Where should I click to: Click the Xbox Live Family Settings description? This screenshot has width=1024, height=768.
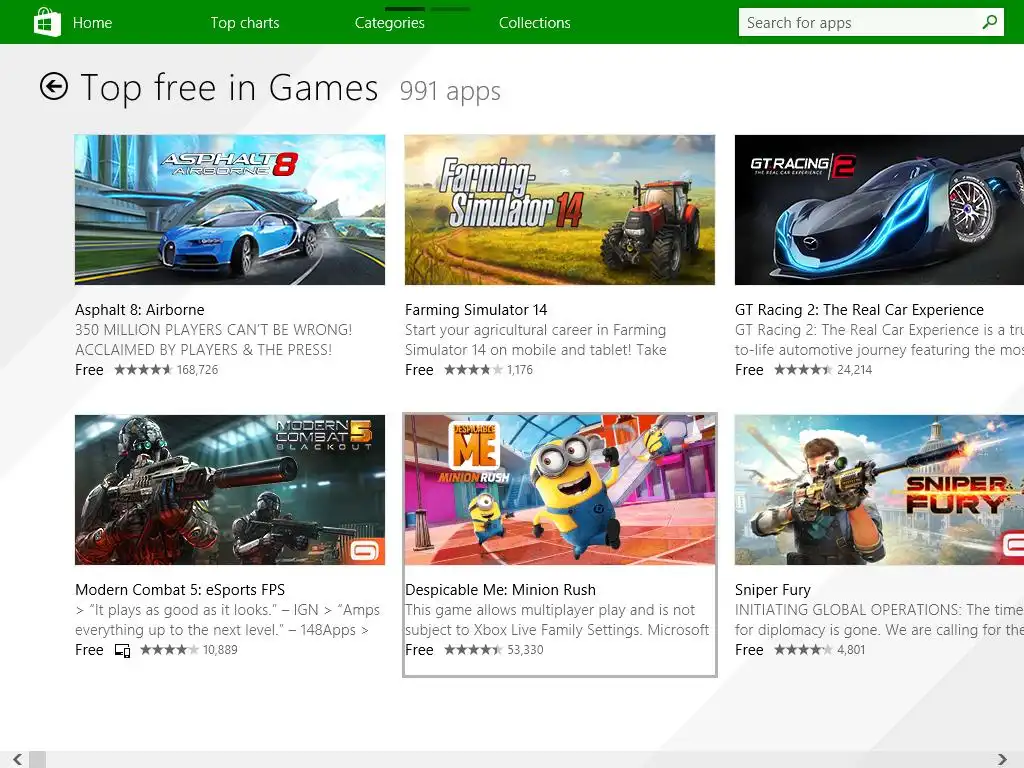coord(557,620)
